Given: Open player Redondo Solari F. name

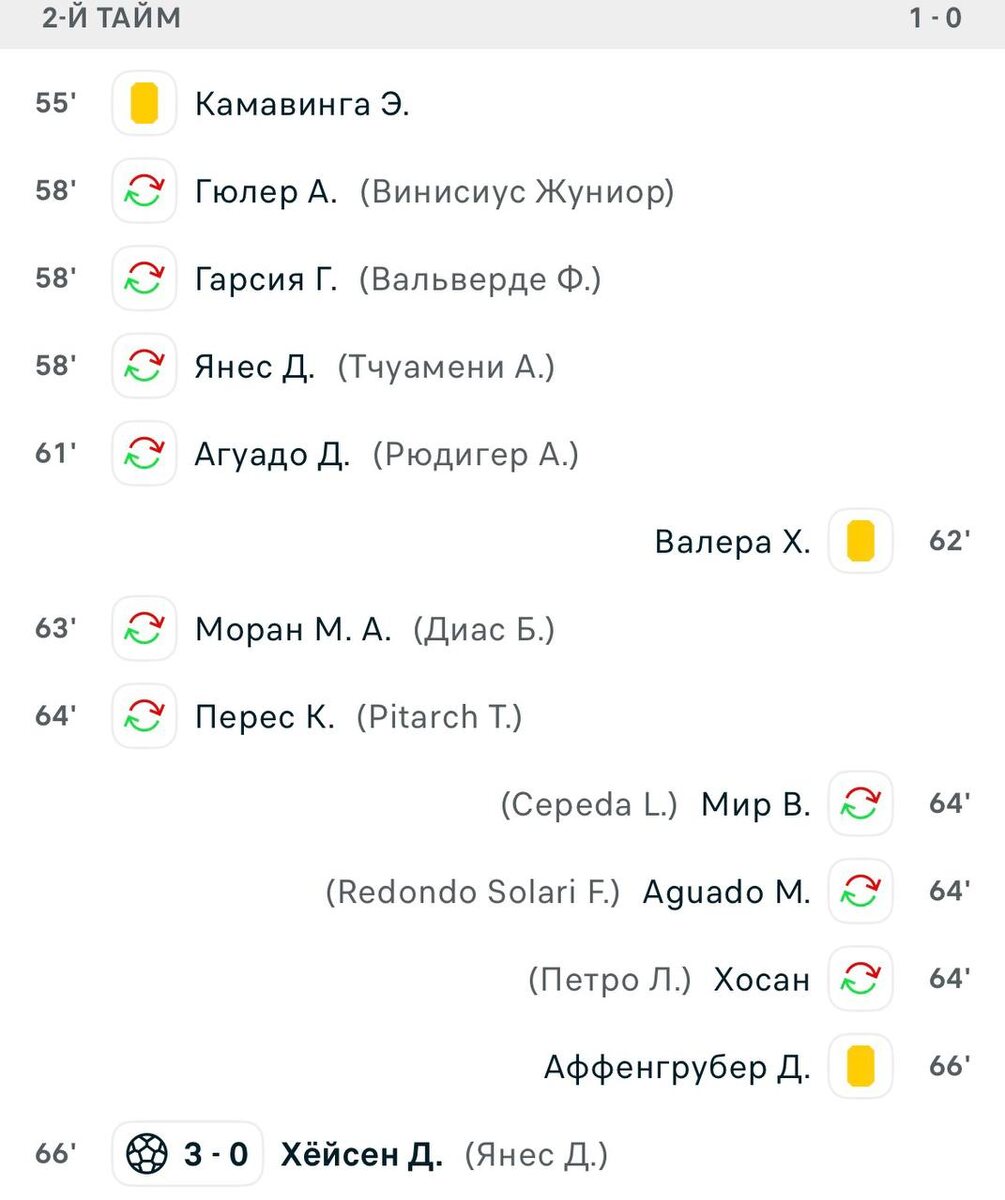Looking at the screenshot, I should point(473,891).
